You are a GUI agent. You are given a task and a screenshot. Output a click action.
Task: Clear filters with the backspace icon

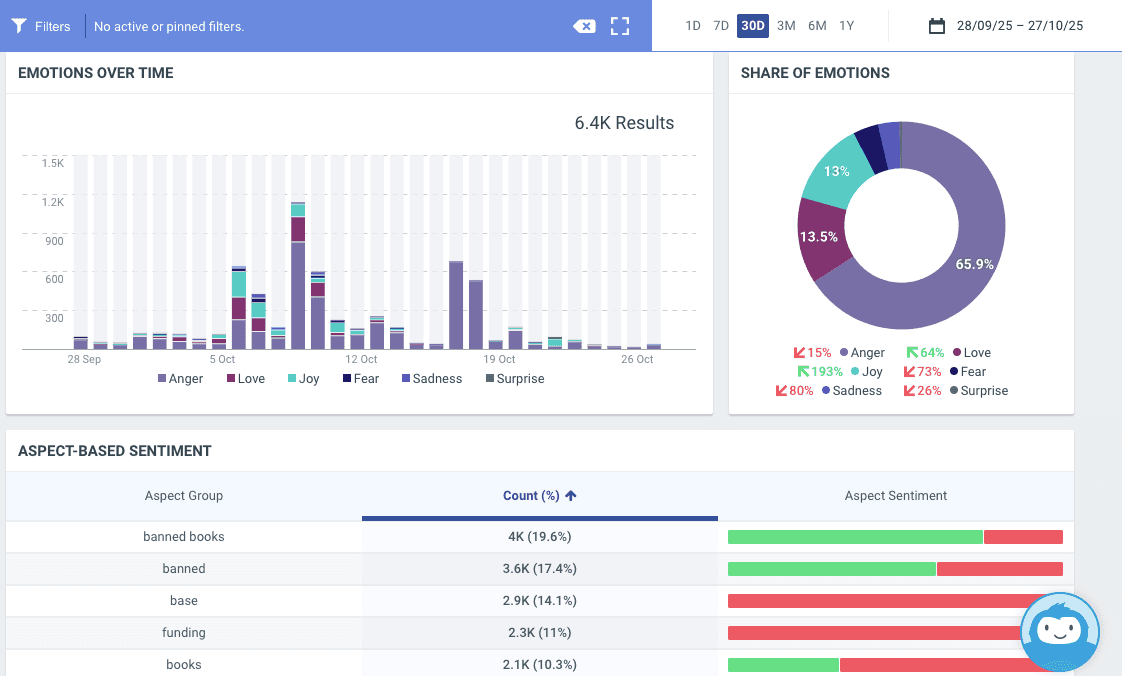pos(584,26)
